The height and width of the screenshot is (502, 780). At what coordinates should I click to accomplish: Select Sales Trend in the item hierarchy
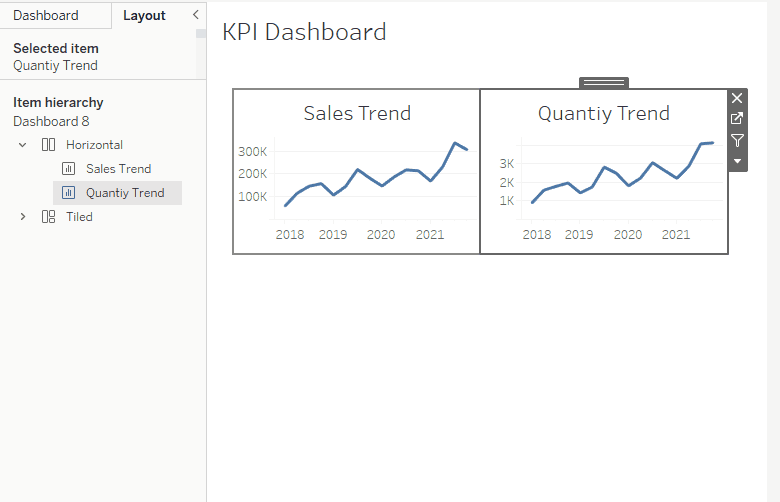[x=118, y=169]
